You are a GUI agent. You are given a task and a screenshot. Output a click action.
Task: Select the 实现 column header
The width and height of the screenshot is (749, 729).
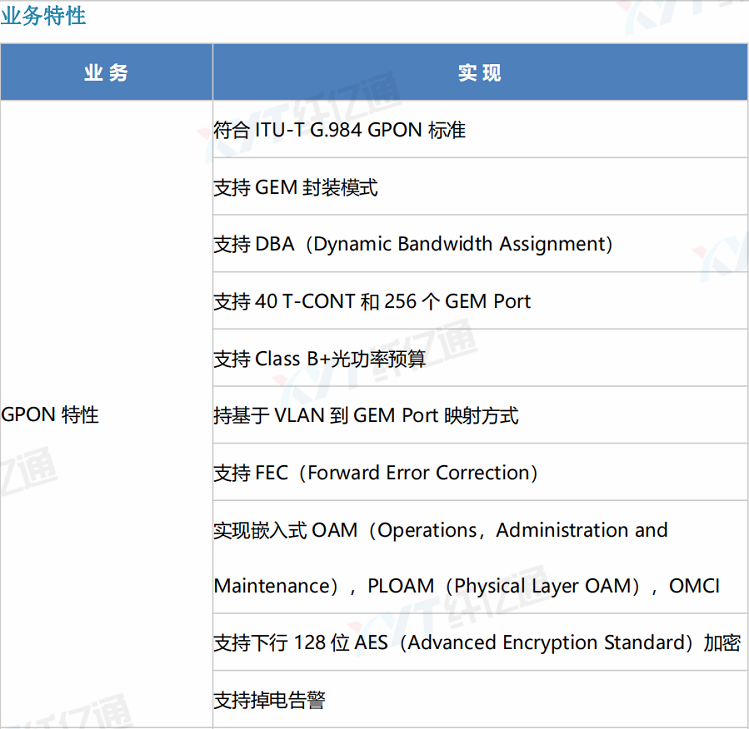click(x=480, y=73)
